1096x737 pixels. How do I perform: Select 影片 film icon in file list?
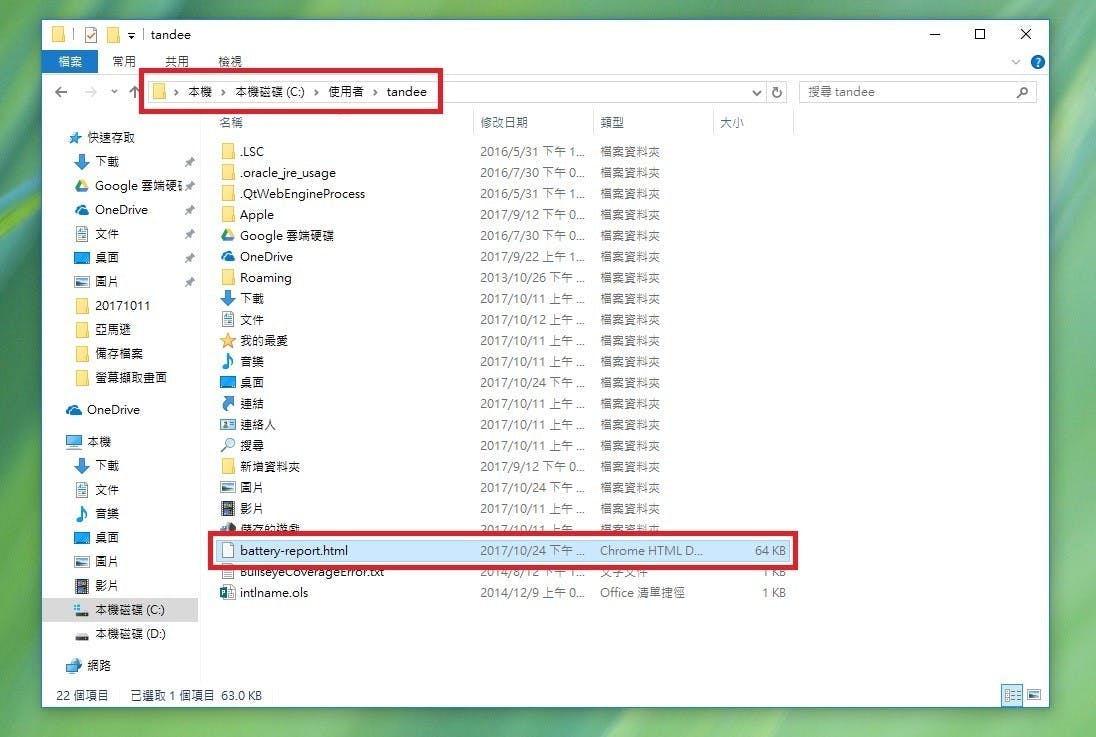pyautogui.click(x=228, y=508)
